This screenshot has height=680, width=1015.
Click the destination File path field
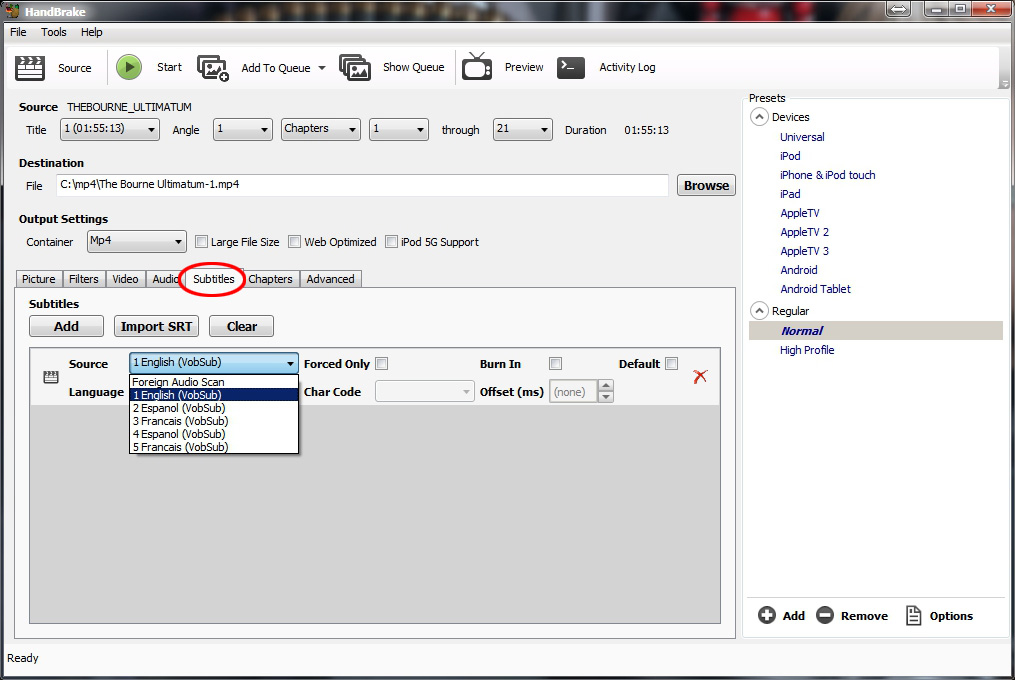[362, 185]
